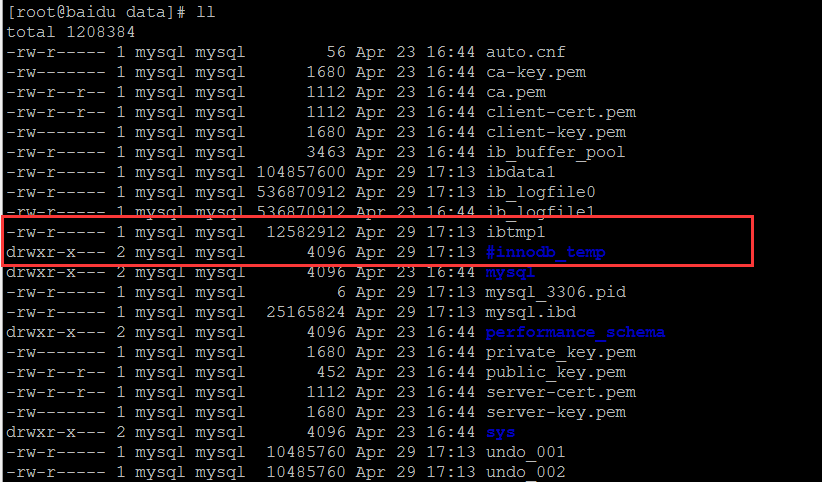Click the size 10485760 of undo_001
This screenshot has width=822, height=482.
point(306,452)
